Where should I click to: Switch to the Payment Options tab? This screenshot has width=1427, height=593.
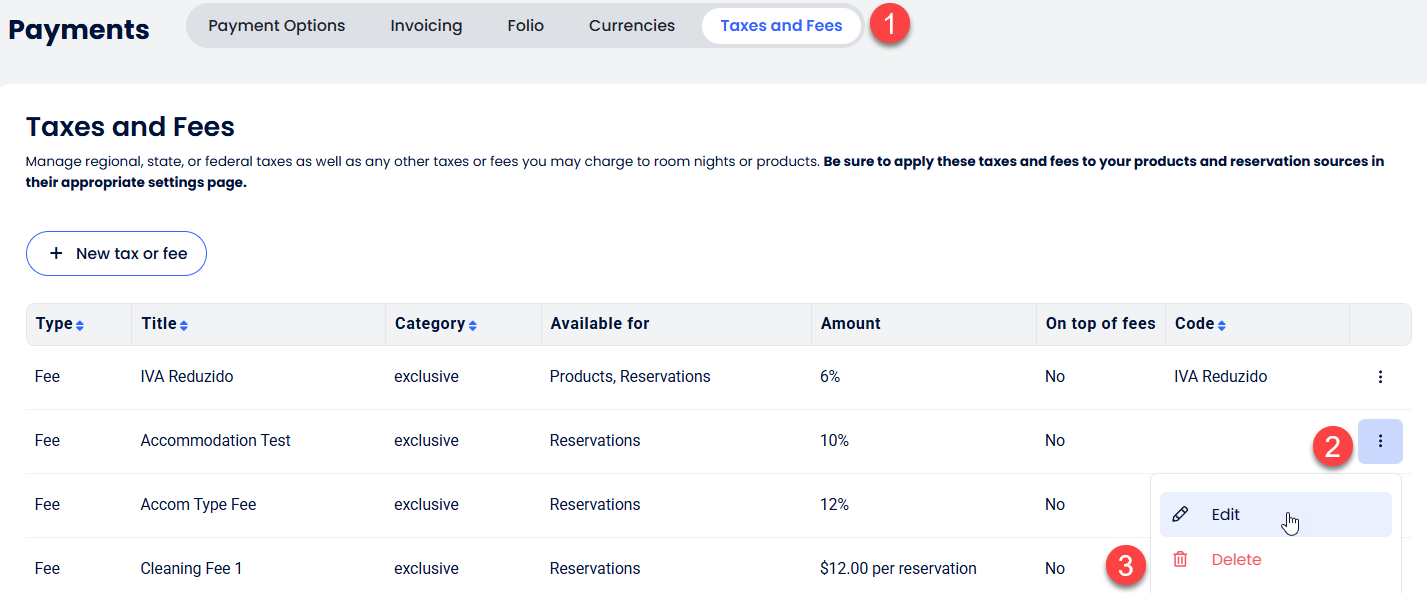[x=277, y=26]
